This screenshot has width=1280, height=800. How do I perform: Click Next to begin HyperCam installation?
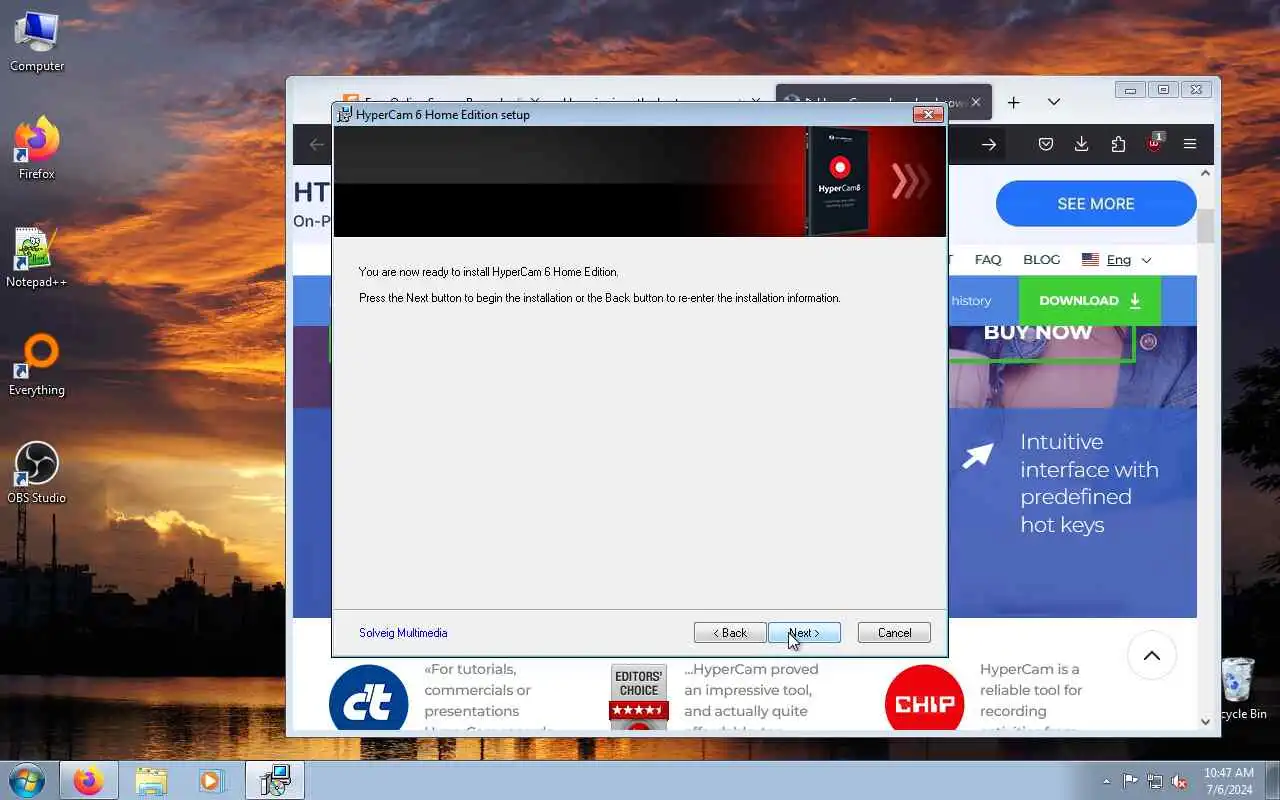pos(804,633)
